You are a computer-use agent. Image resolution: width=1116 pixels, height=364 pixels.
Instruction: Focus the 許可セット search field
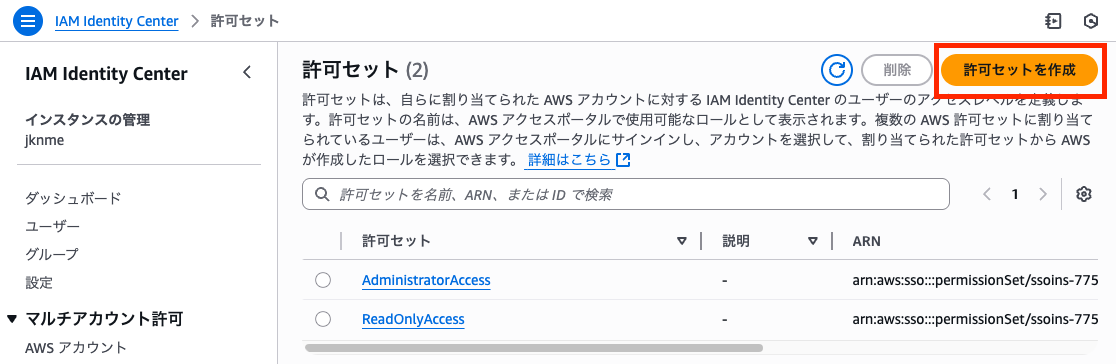(626, 194)
